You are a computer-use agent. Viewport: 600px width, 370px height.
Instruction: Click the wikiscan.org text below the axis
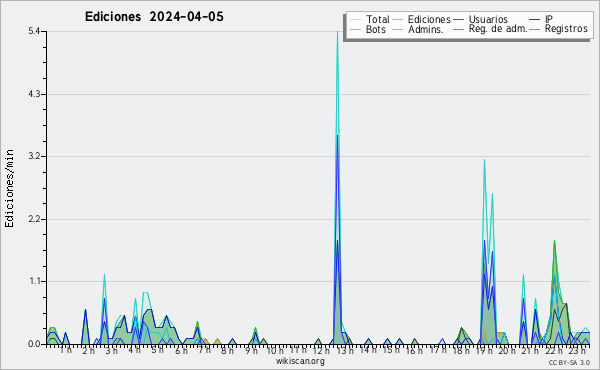[300, 361]
